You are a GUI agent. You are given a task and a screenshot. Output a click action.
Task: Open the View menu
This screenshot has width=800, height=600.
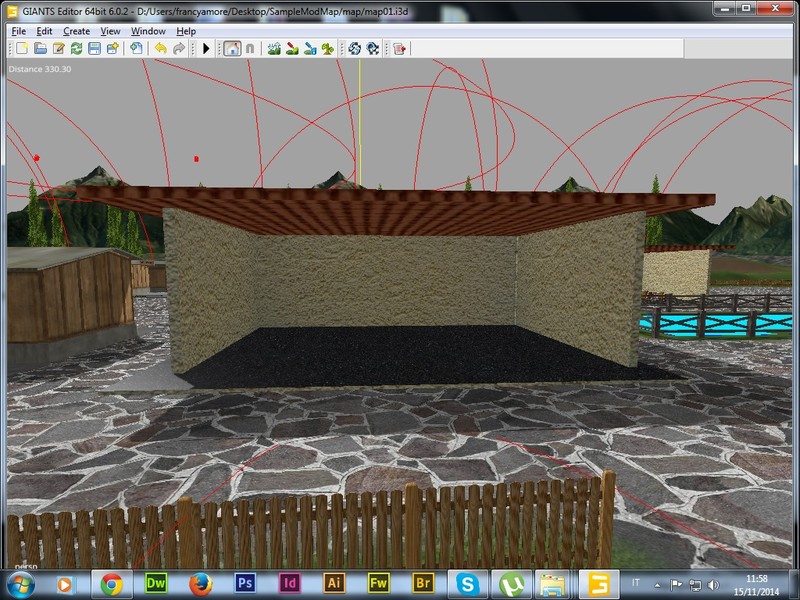pos(110,31)
